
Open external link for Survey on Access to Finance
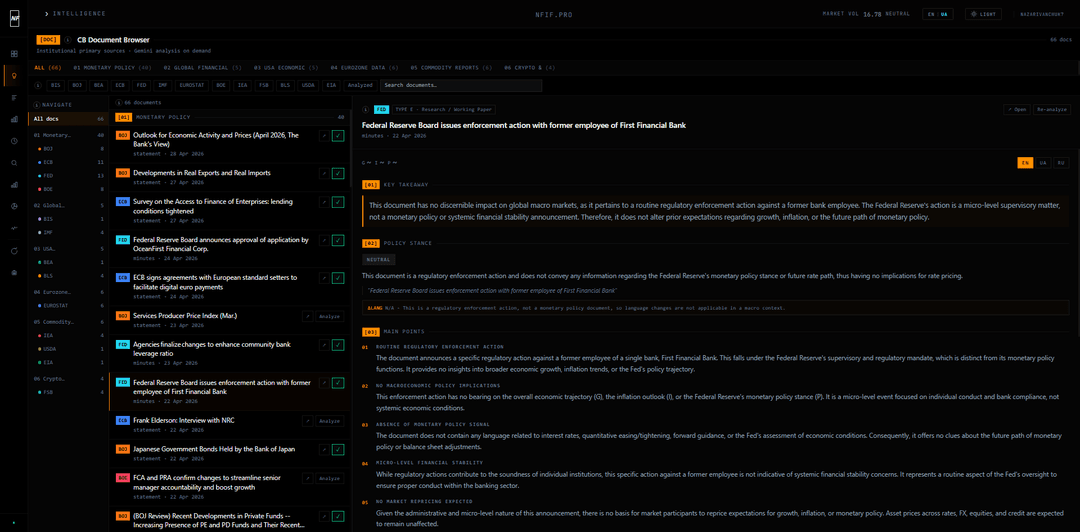tap(324, 202)
